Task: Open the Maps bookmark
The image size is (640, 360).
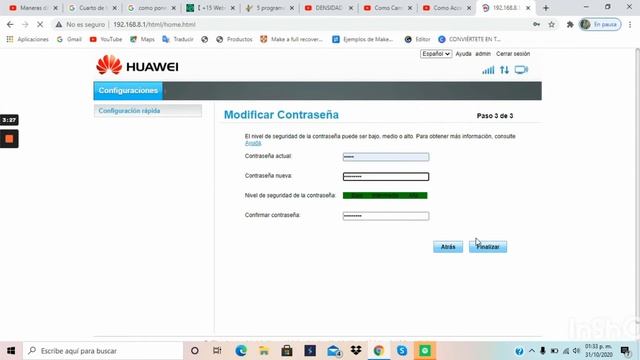Action: [142, 39]
